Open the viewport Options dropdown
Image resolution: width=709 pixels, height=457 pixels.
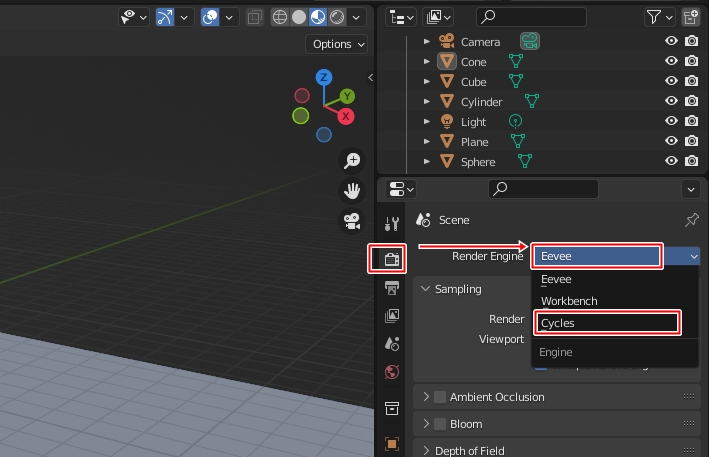[337, 44]
